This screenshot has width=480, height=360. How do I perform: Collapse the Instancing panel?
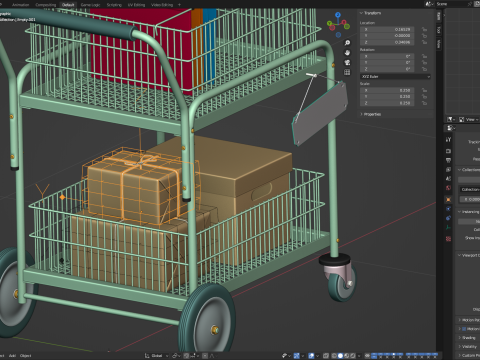pos(469,212)
